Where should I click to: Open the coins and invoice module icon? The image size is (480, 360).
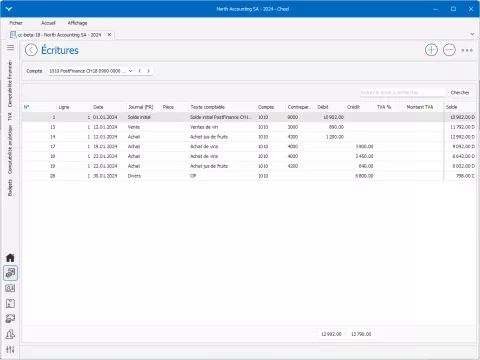coord(10,319)
